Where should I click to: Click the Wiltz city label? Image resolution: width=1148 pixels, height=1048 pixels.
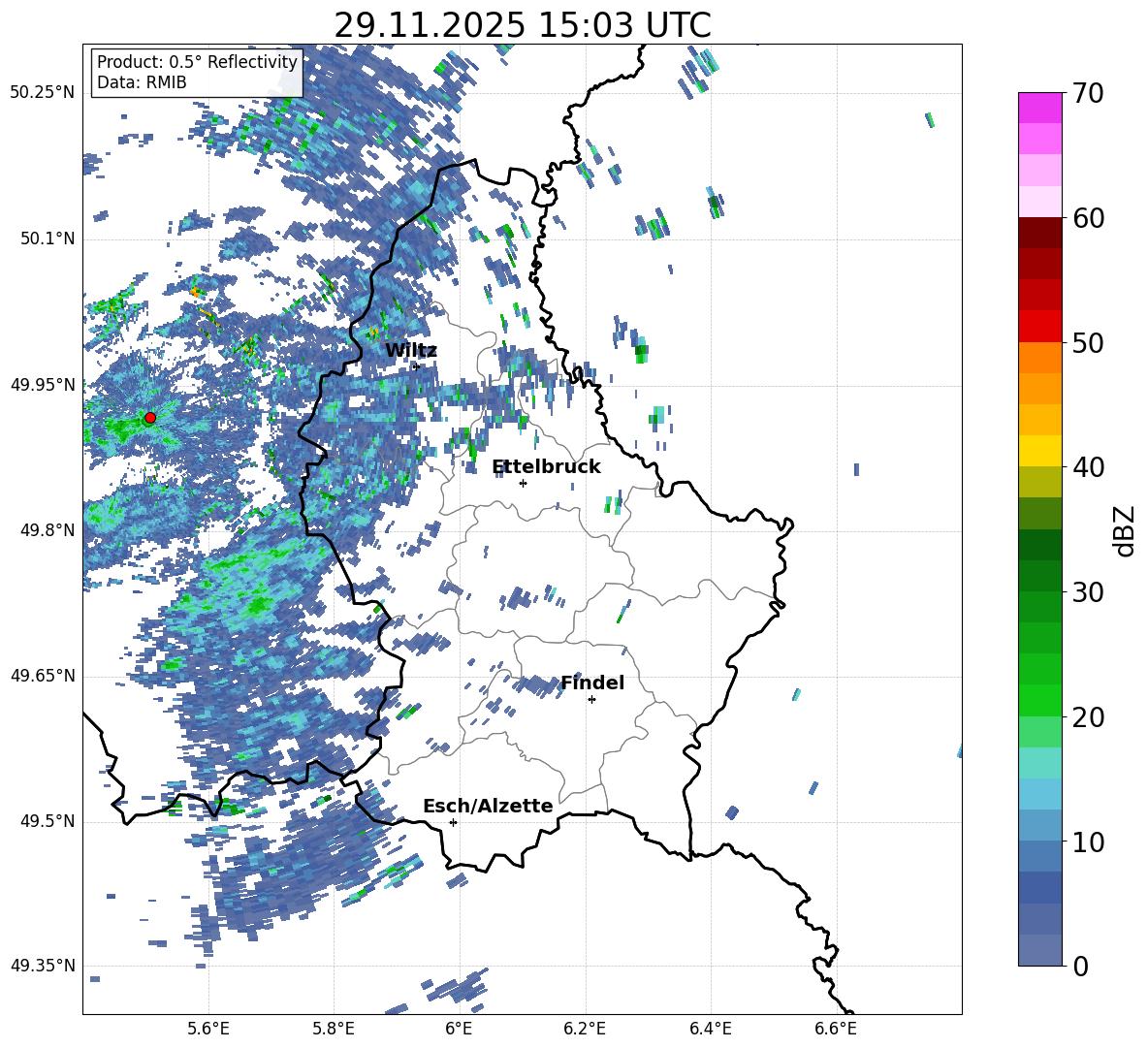point(411,351)
